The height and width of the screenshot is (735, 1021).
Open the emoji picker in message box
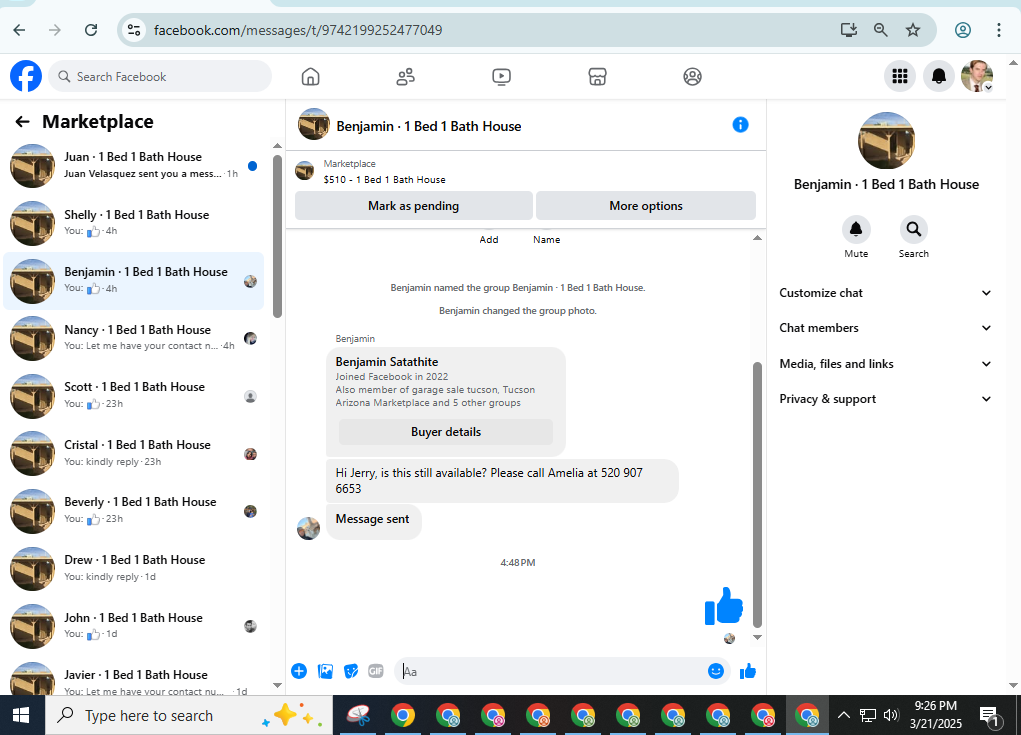click(716, 671)
